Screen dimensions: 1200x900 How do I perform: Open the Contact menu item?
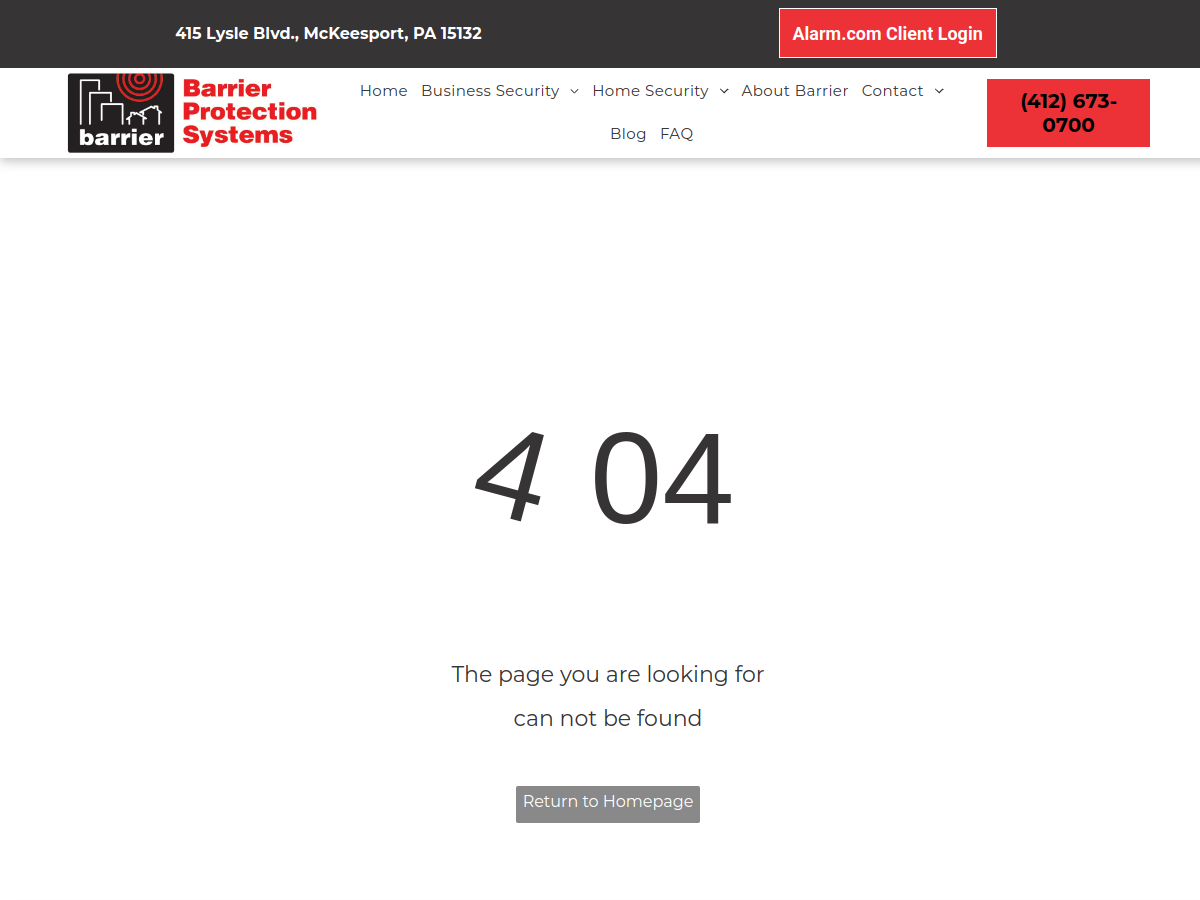(x=892, y=91)
